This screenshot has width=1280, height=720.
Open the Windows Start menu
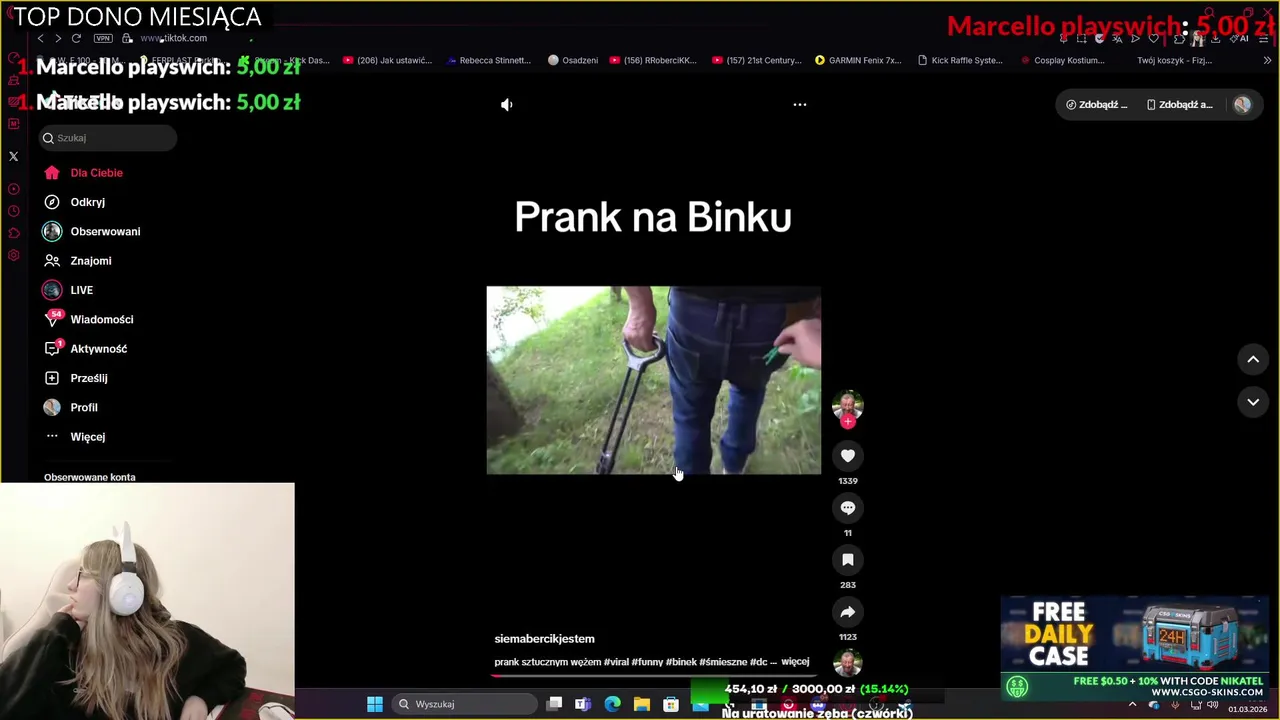tap(375, 704)
